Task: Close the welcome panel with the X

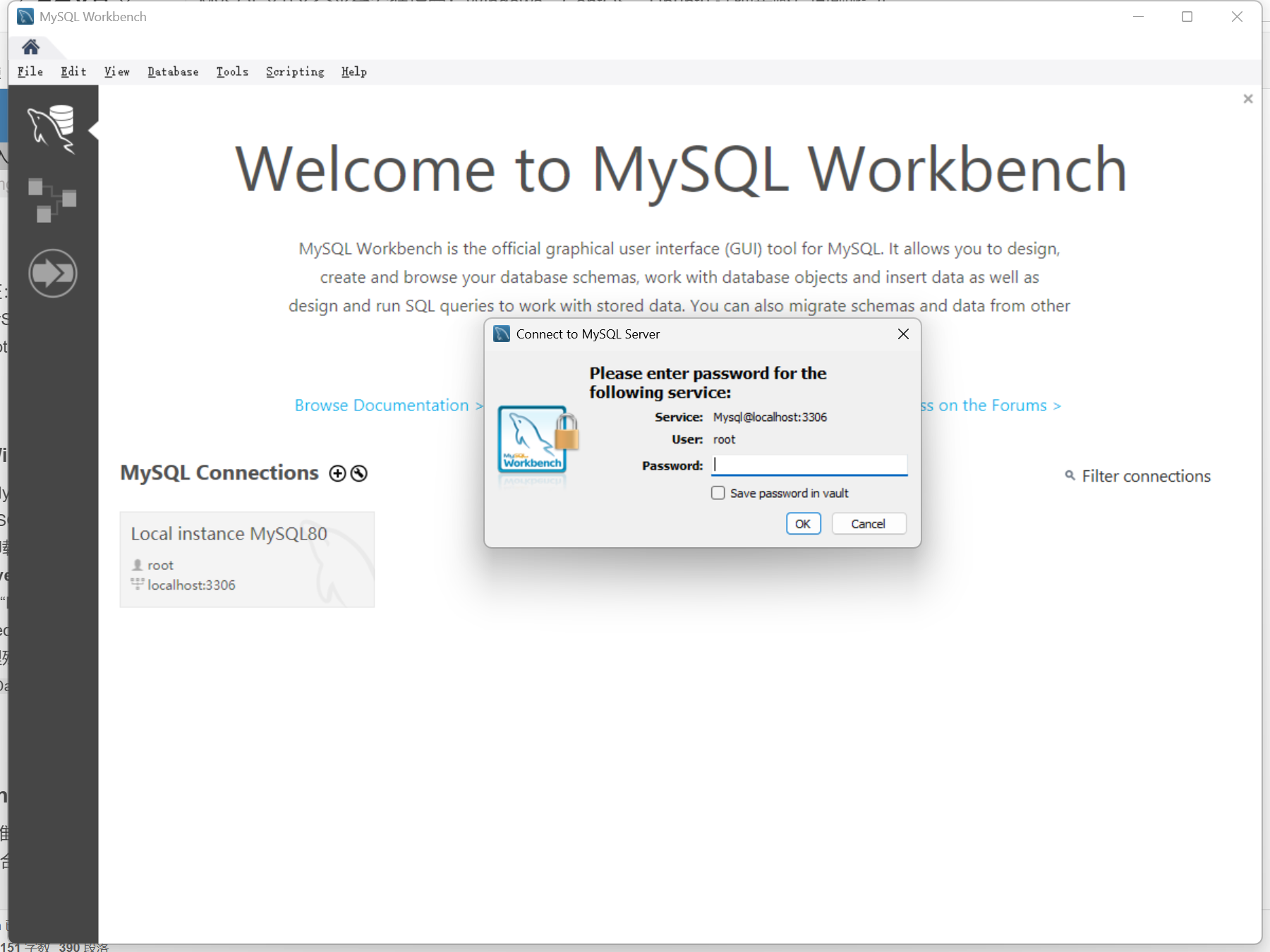Action: click(x=1247, y=99)
